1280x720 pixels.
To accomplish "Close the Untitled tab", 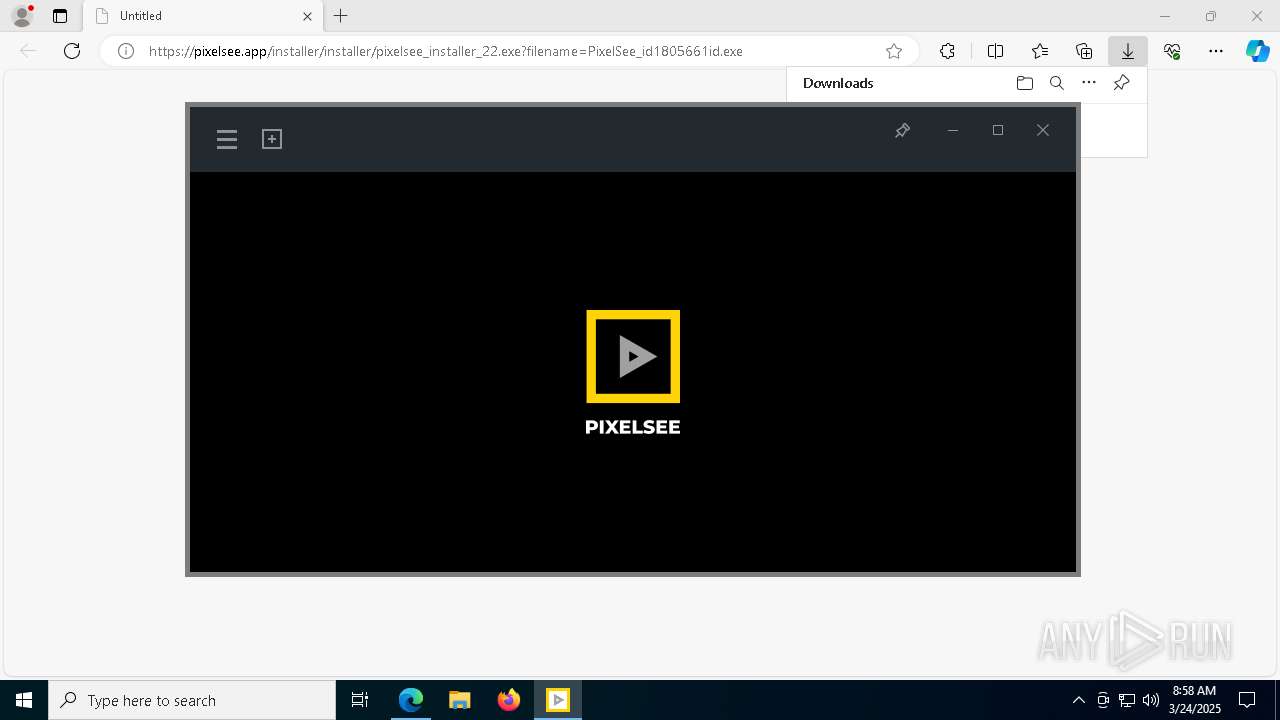I will point(307,16).
